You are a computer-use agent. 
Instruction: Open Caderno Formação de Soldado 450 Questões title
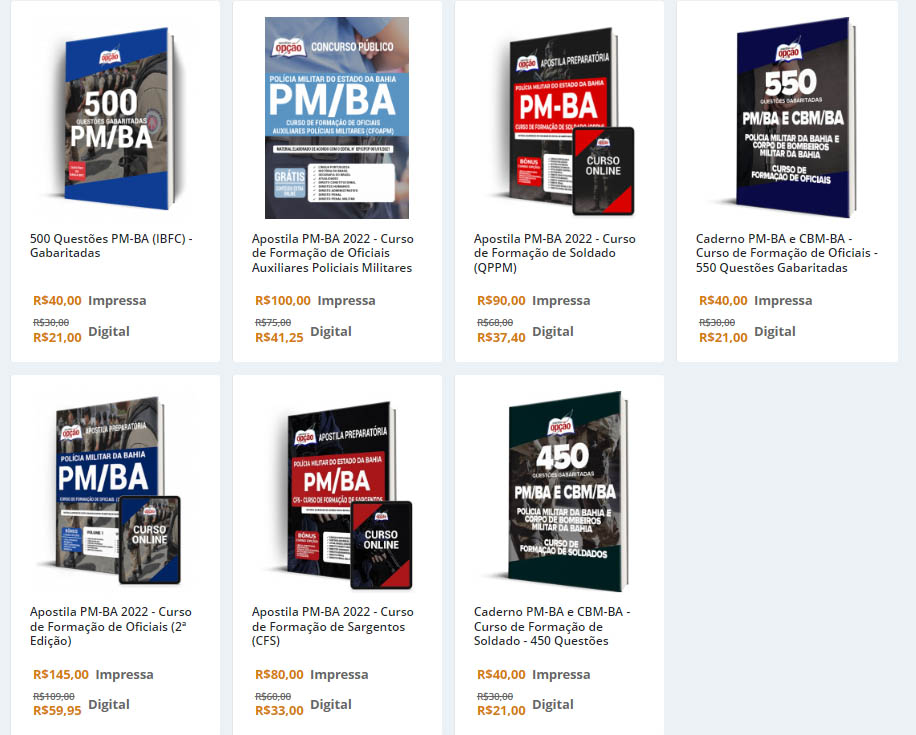click(551, 626)
